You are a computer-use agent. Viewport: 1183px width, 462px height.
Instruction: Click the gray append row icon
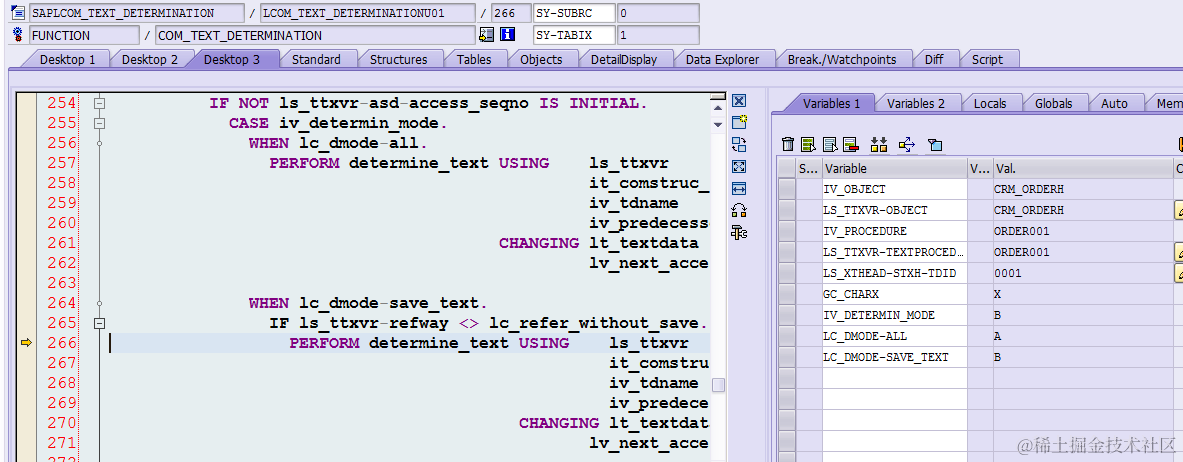tap(830, 144)
